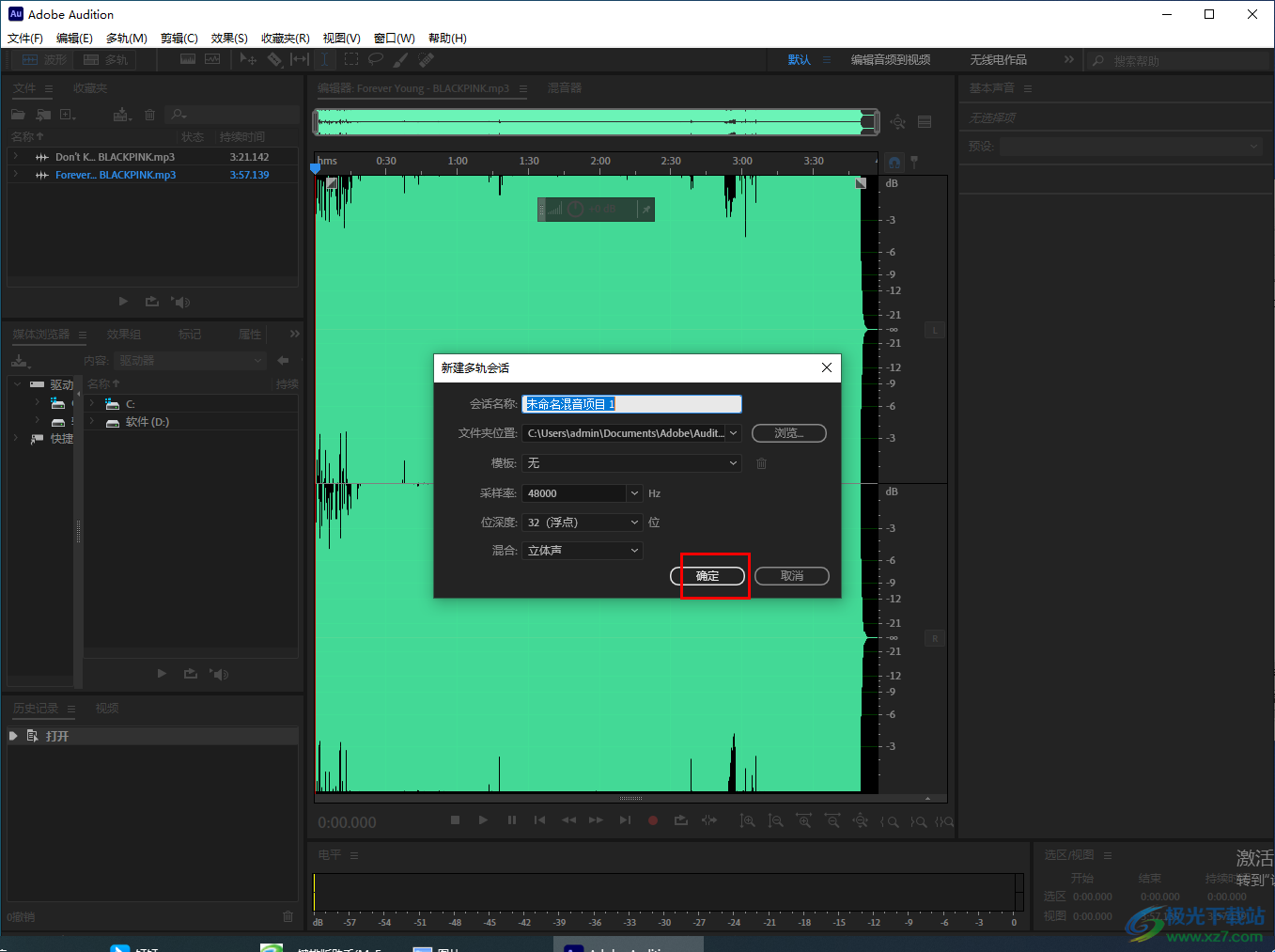The width and height of the screenshot is (1275, 952).
Task: Switch to 多轨 multitrack view
Action: tap(105, 59)
